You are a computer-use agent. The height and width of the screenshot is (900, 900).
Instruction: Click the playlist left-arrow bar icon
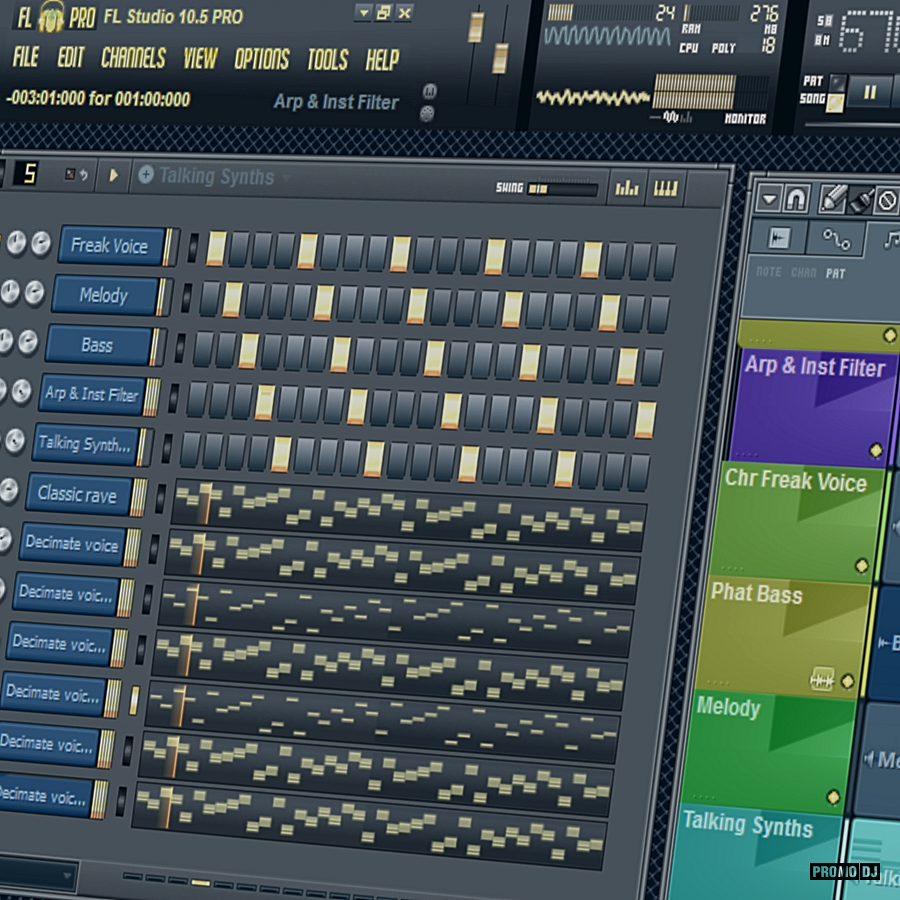(779, 238)
